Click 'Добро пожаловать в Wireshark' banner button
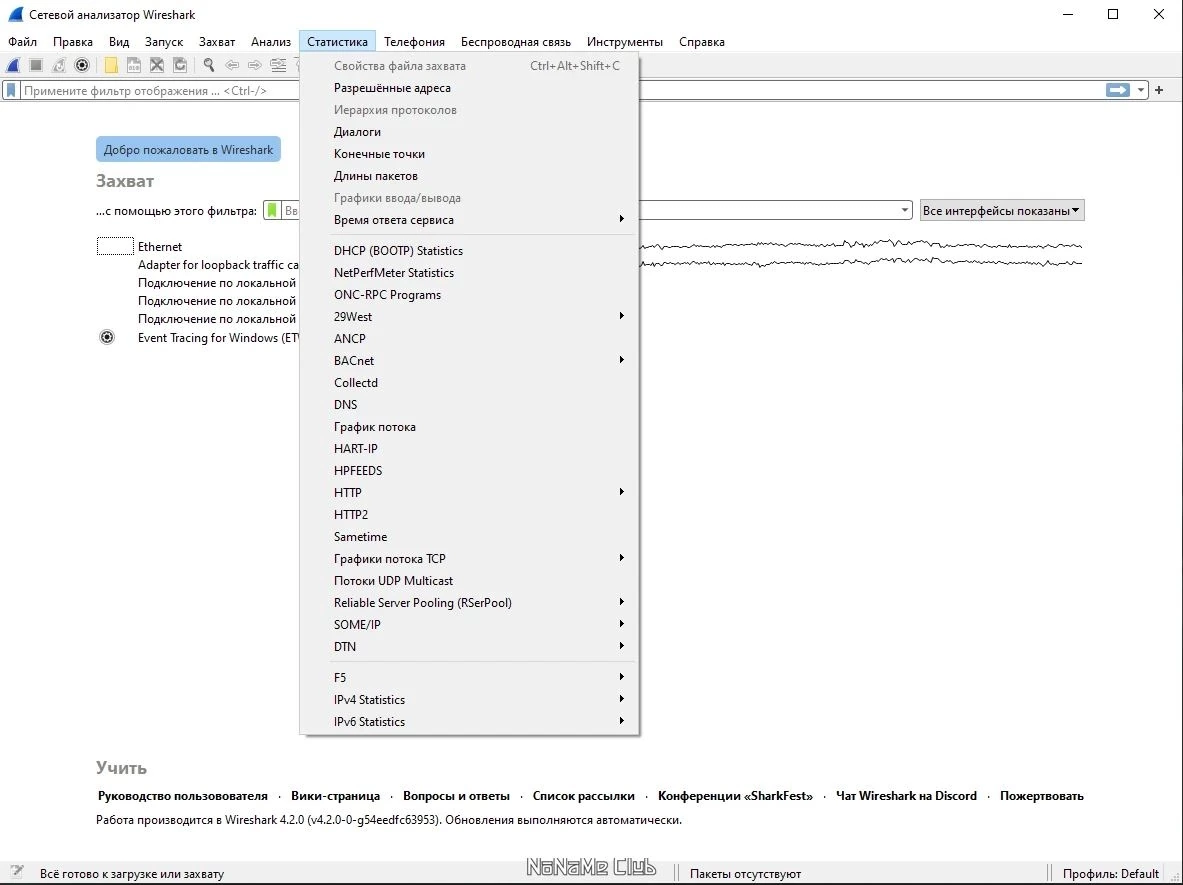The height and width of the screenshot is (885, 1183). [189, 149]
